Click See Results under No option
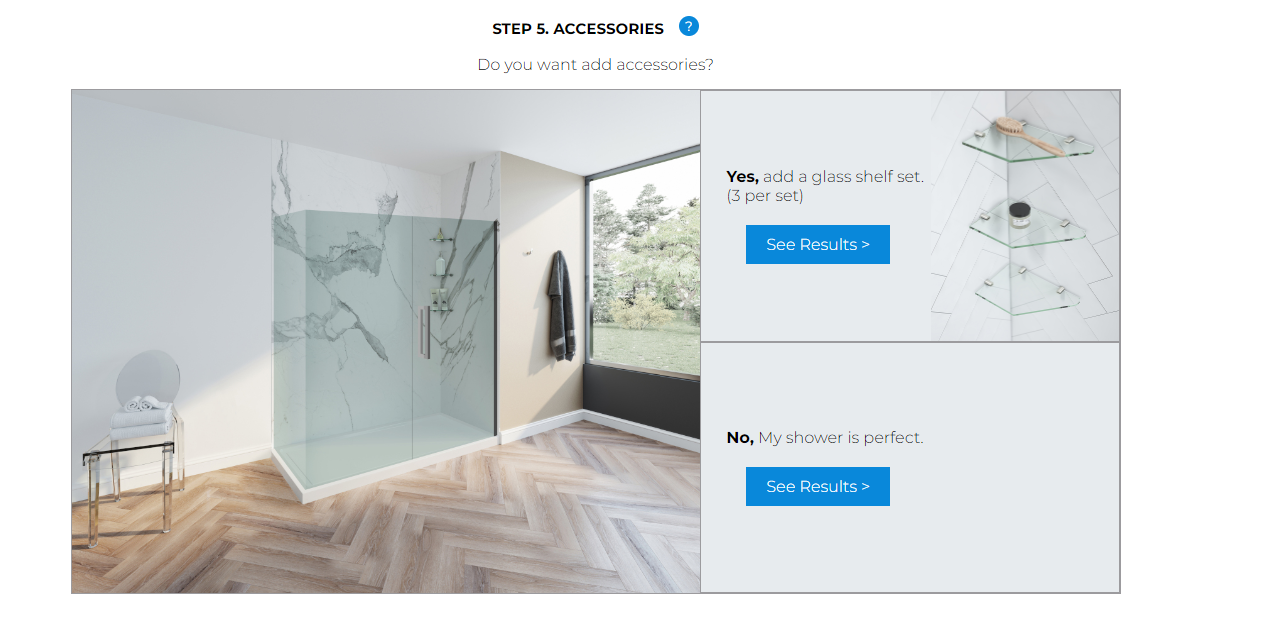1279x630 pixels. click(817, 486)
